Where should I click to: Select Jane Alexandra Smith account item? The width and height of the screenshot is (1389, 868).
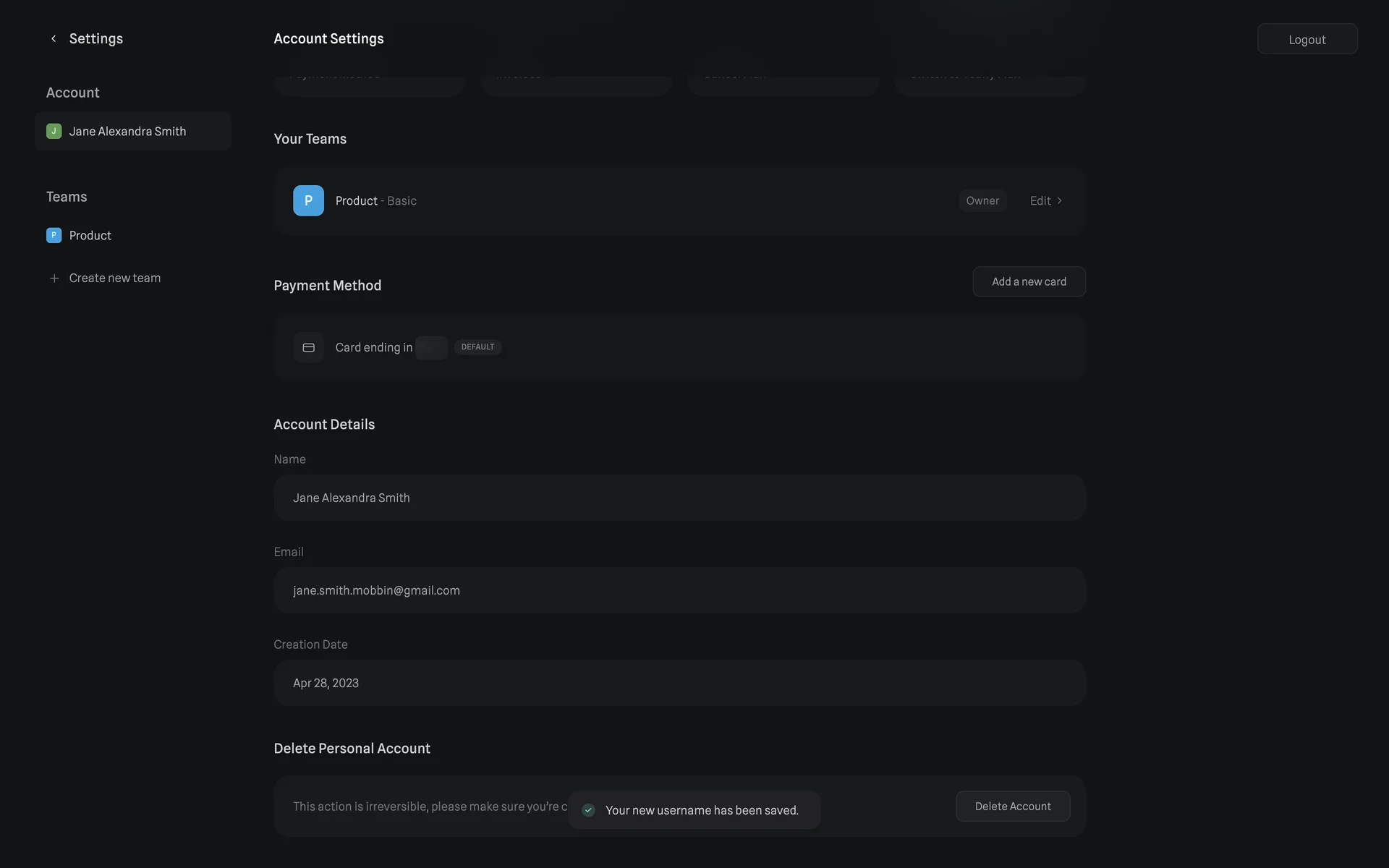133,132
